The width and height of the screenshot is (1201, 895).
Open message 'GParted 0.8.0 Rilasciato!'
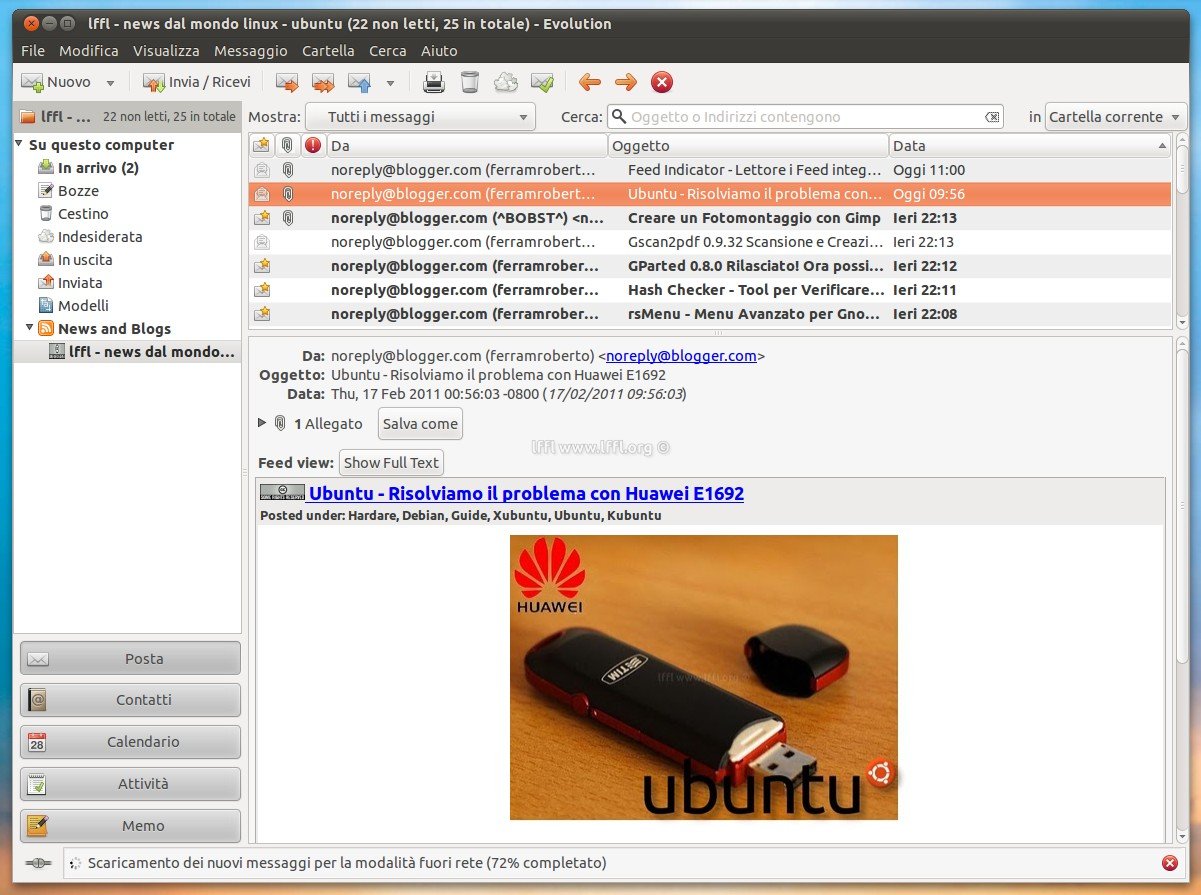click(710, 266)
